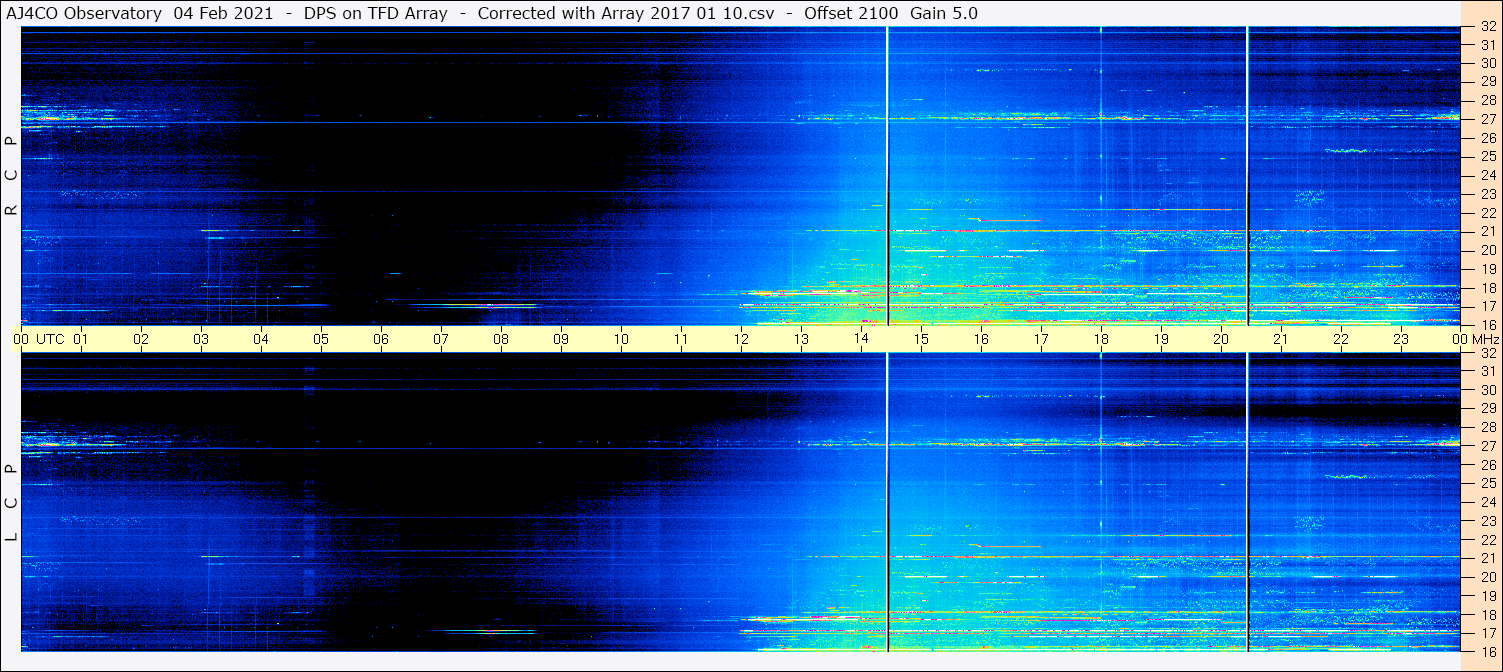The width and height of the screenshot is (1503, 672).
Task: Select hour 05 on the time axis
Action: click(x=321, y=339)
